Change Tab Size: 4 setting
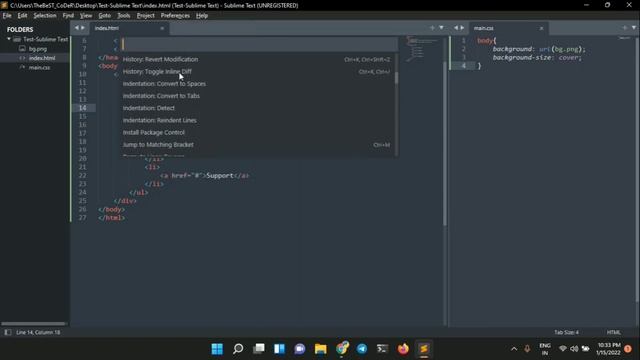 [x=566, y=332]
